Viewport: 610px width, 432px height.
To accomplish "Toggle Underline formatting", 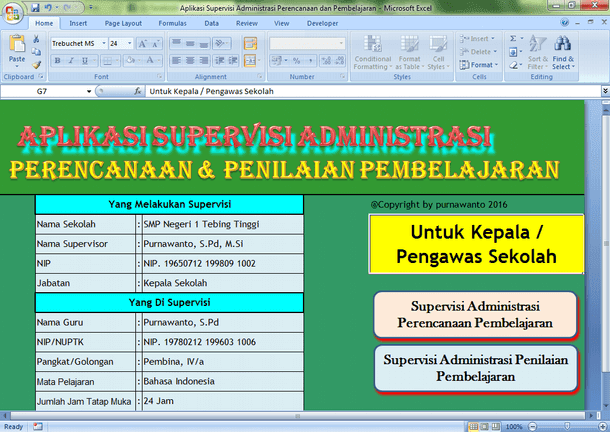I will [x=84, y=60].
